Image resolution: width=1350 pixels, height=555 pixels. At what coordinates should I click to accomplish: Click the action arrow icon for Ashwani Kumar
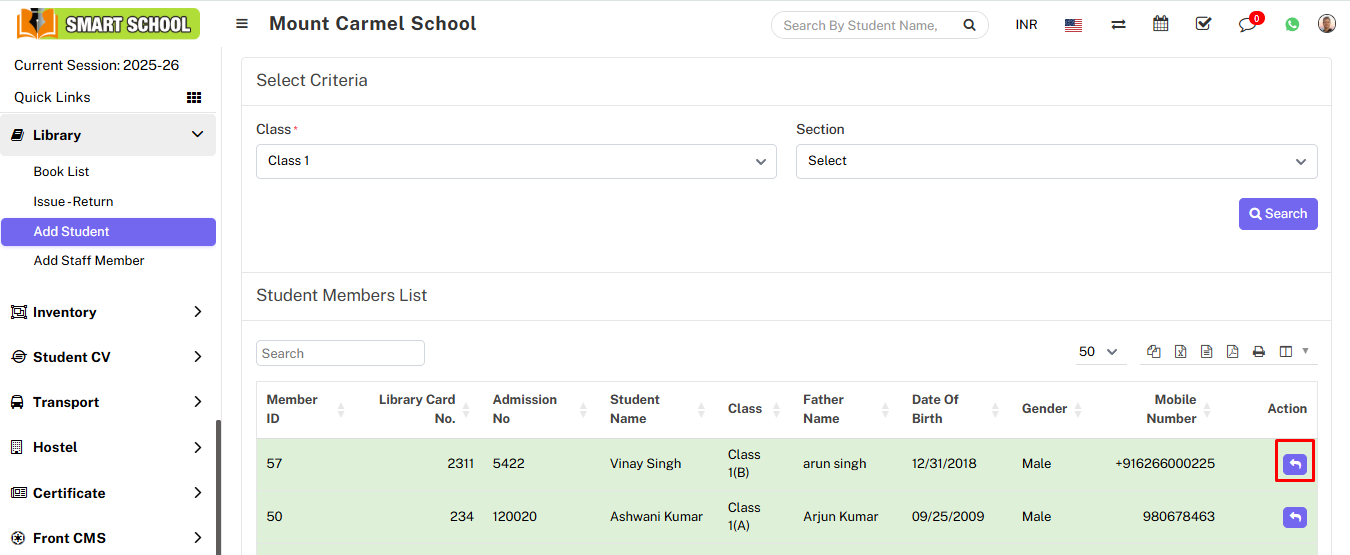click(x=1294, y=517)
